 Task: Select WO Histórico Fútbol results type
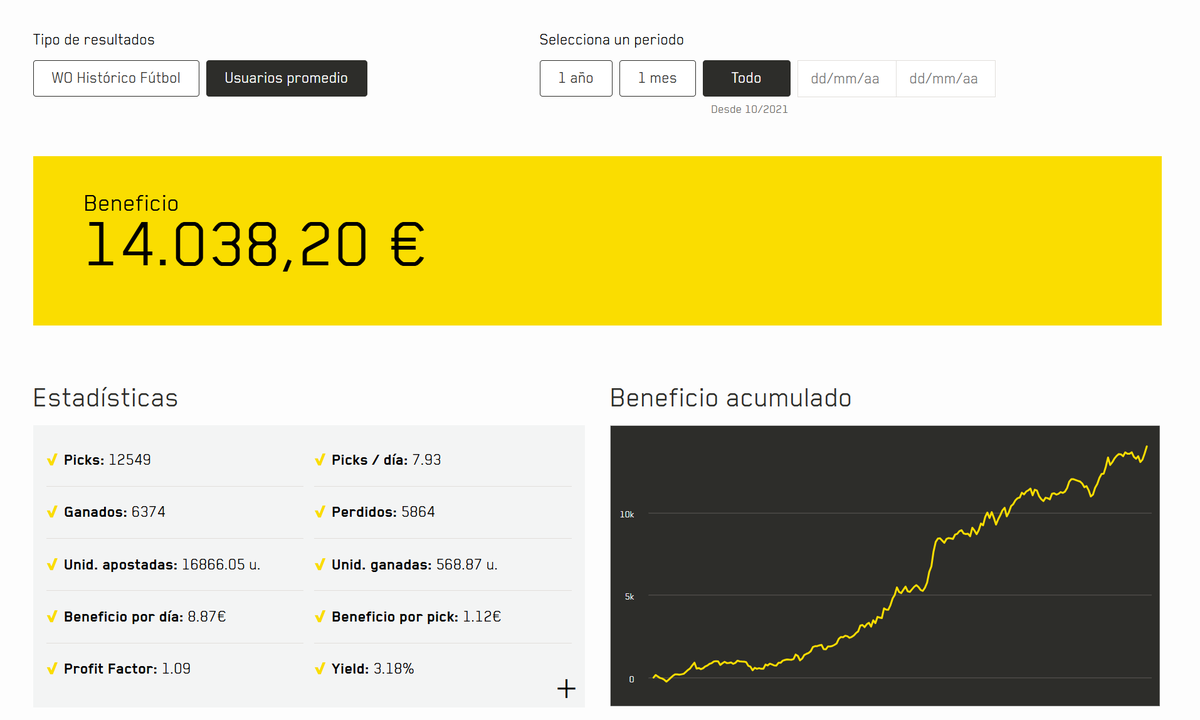[116, 78]
